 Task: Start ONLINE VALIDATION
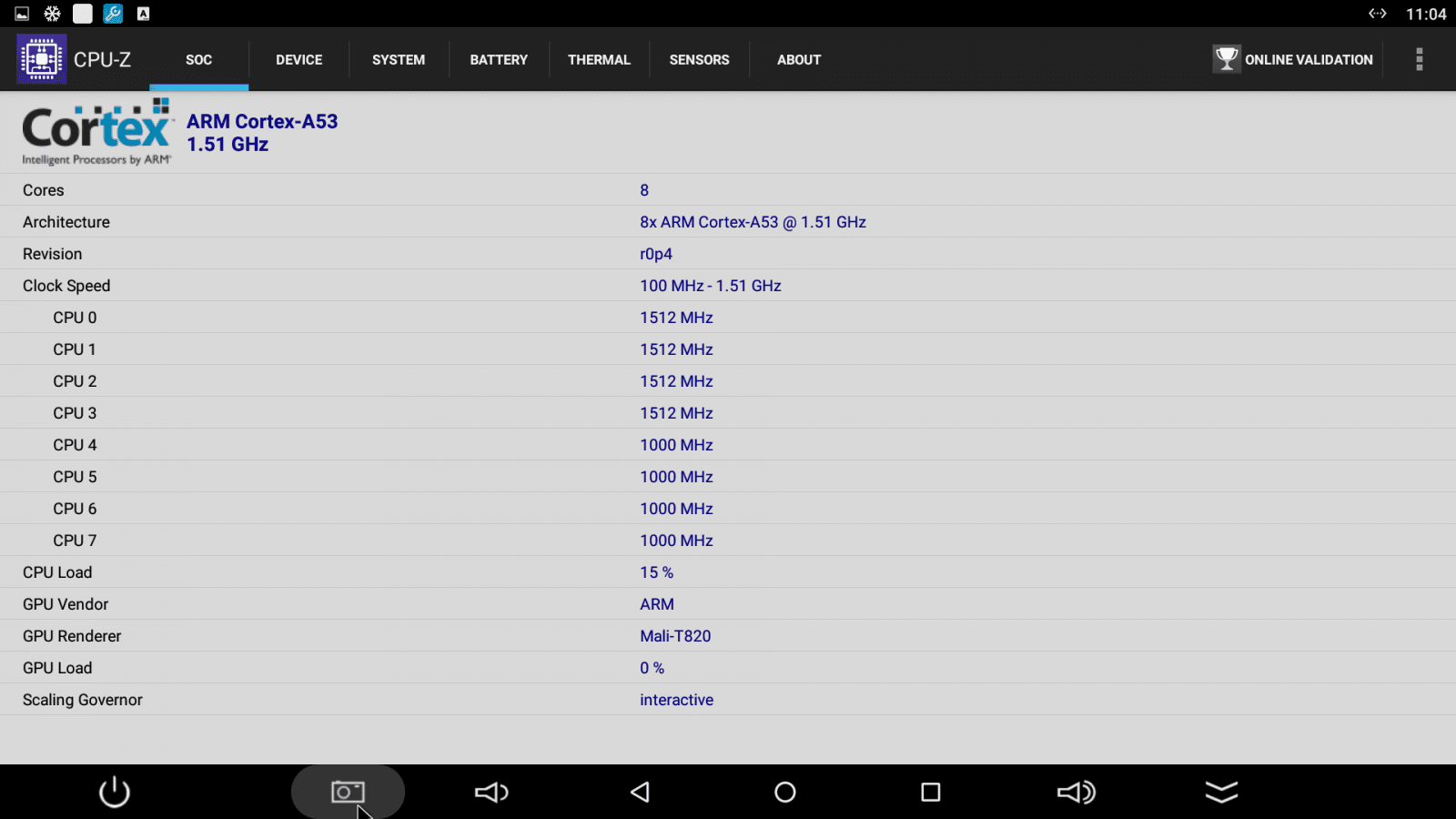[1309, 59]
